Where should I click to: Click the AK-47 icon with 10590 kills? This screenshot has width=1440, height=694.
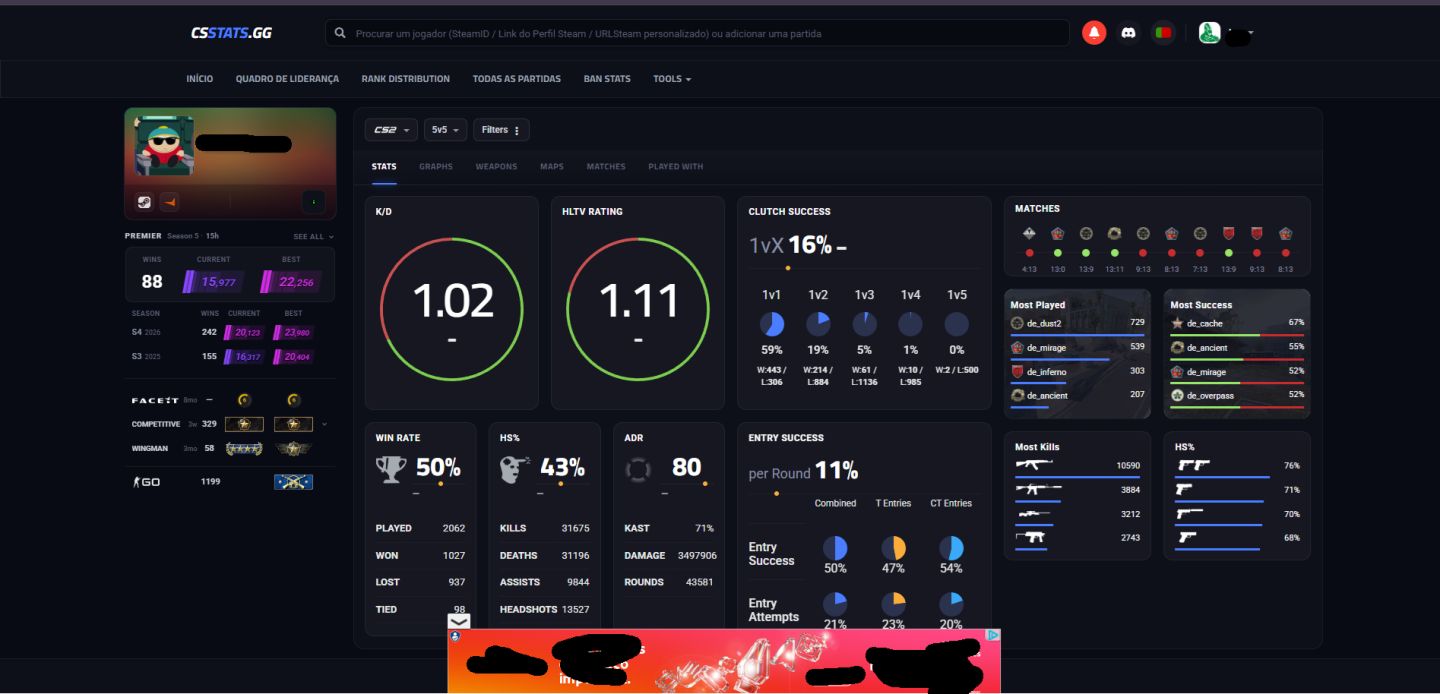tap(1034, 465)
